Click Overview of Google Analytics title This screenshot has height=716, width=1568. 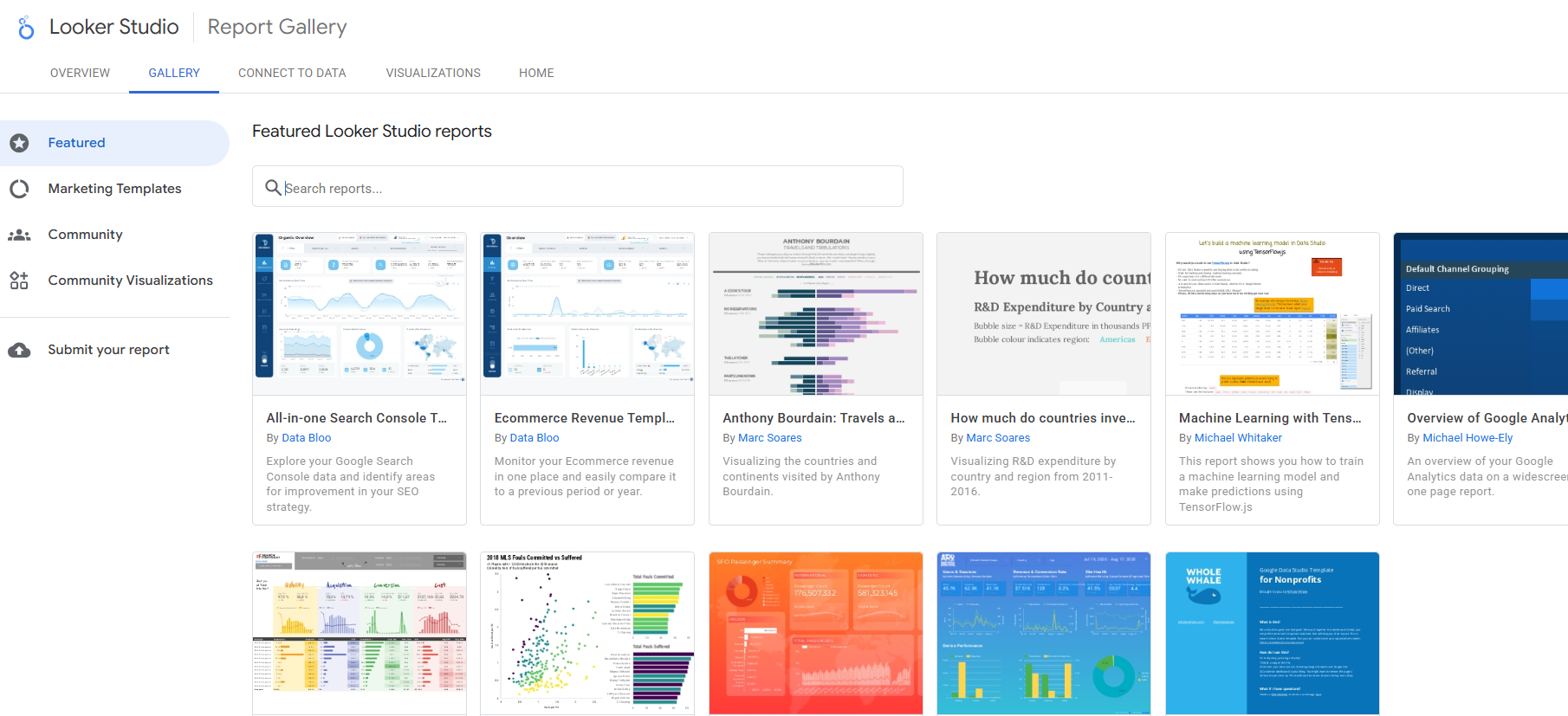(x=1487, y=418)
